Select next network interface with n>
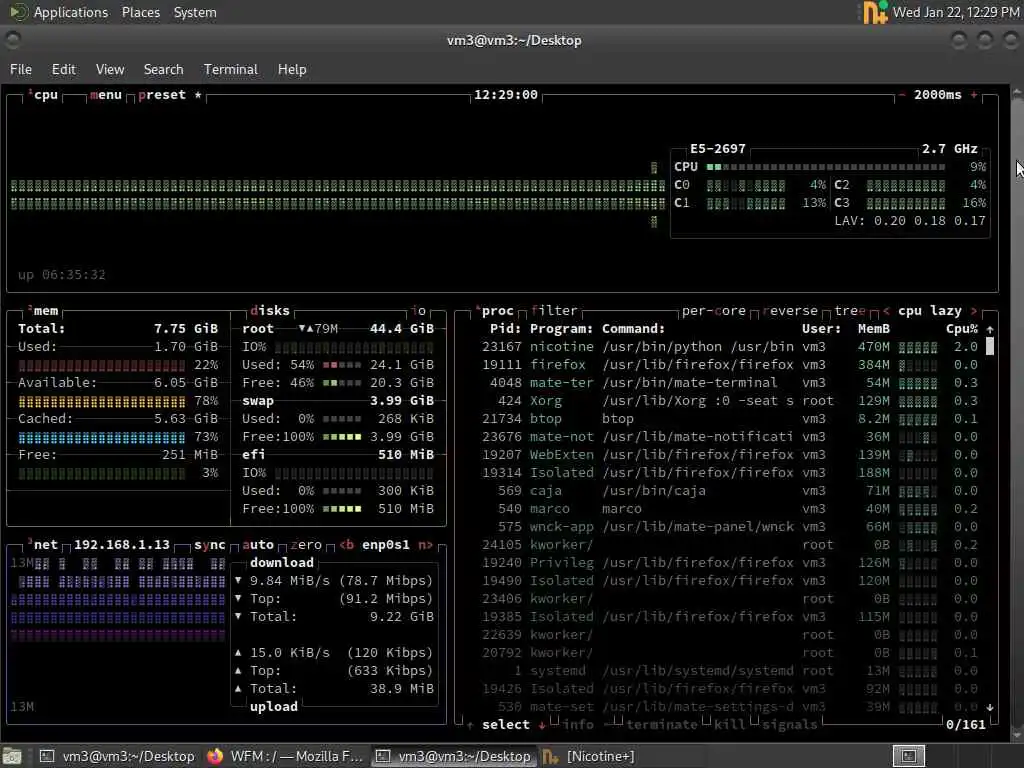This screenshot has height=768, width=1024. 425,545
